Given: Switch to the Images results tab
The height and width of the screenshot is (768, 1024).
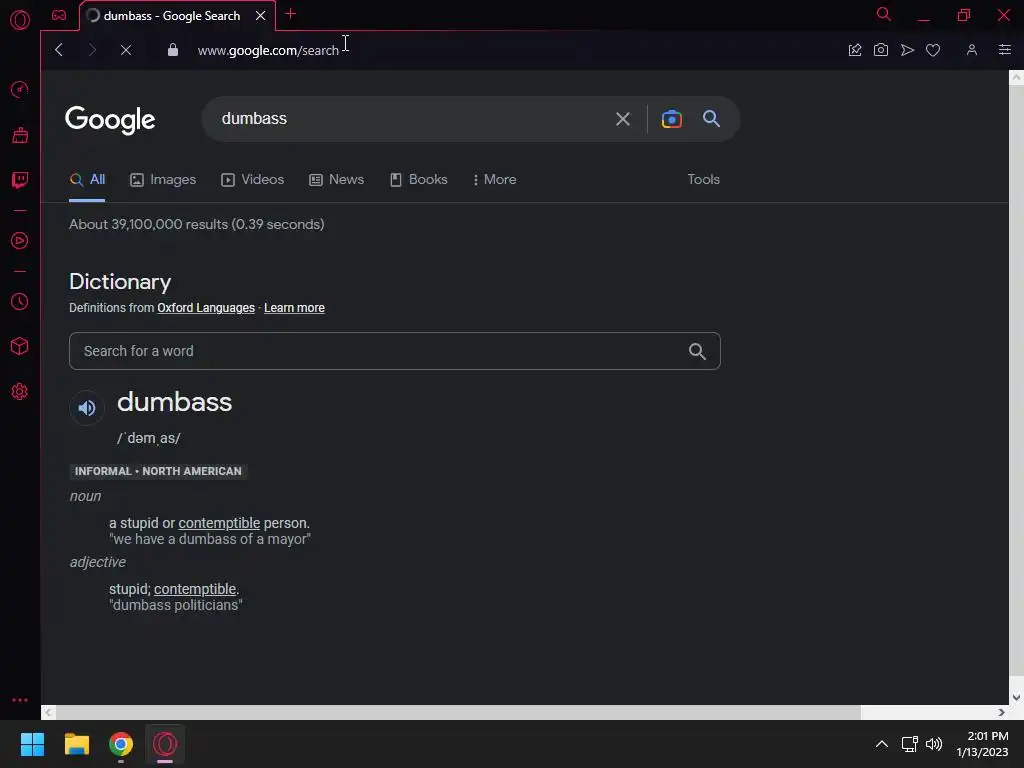Looking at the screenshot, I should click(x=163, y=180).
